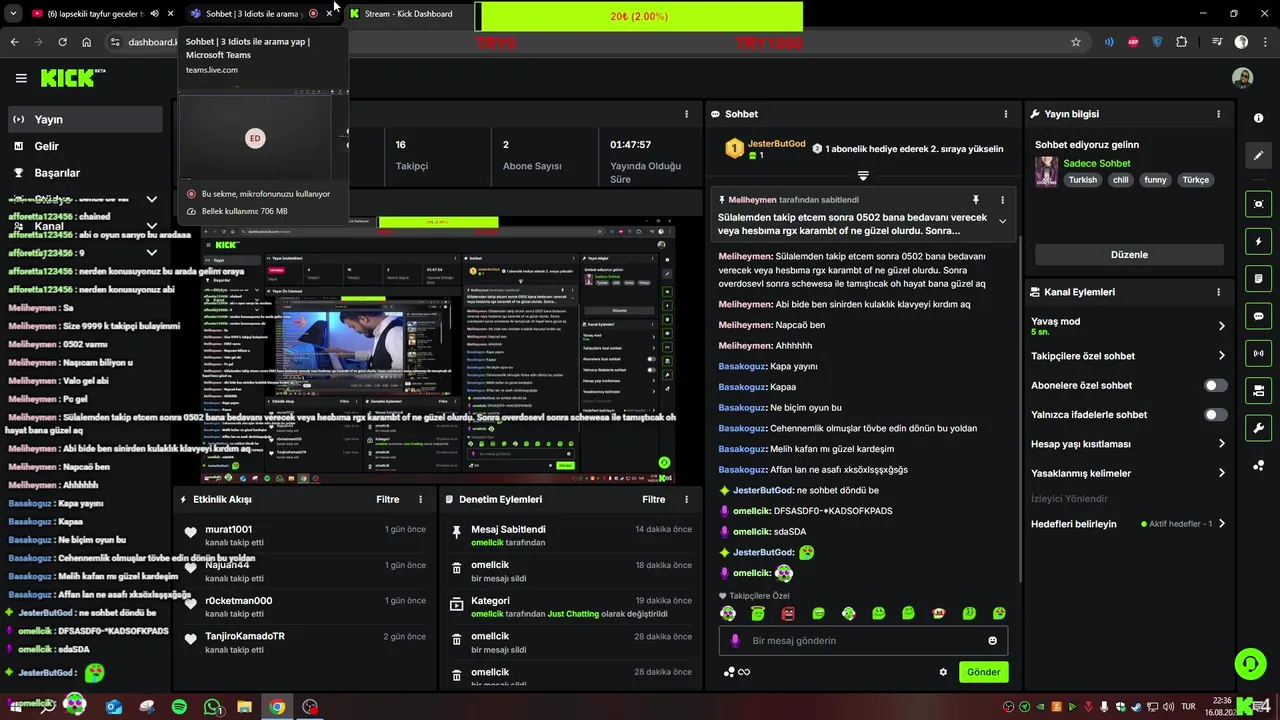This screenshot has height=720, width=1280.
Task: Open three-dot menu on the pinned message
Action: [x=1002, y=200]
